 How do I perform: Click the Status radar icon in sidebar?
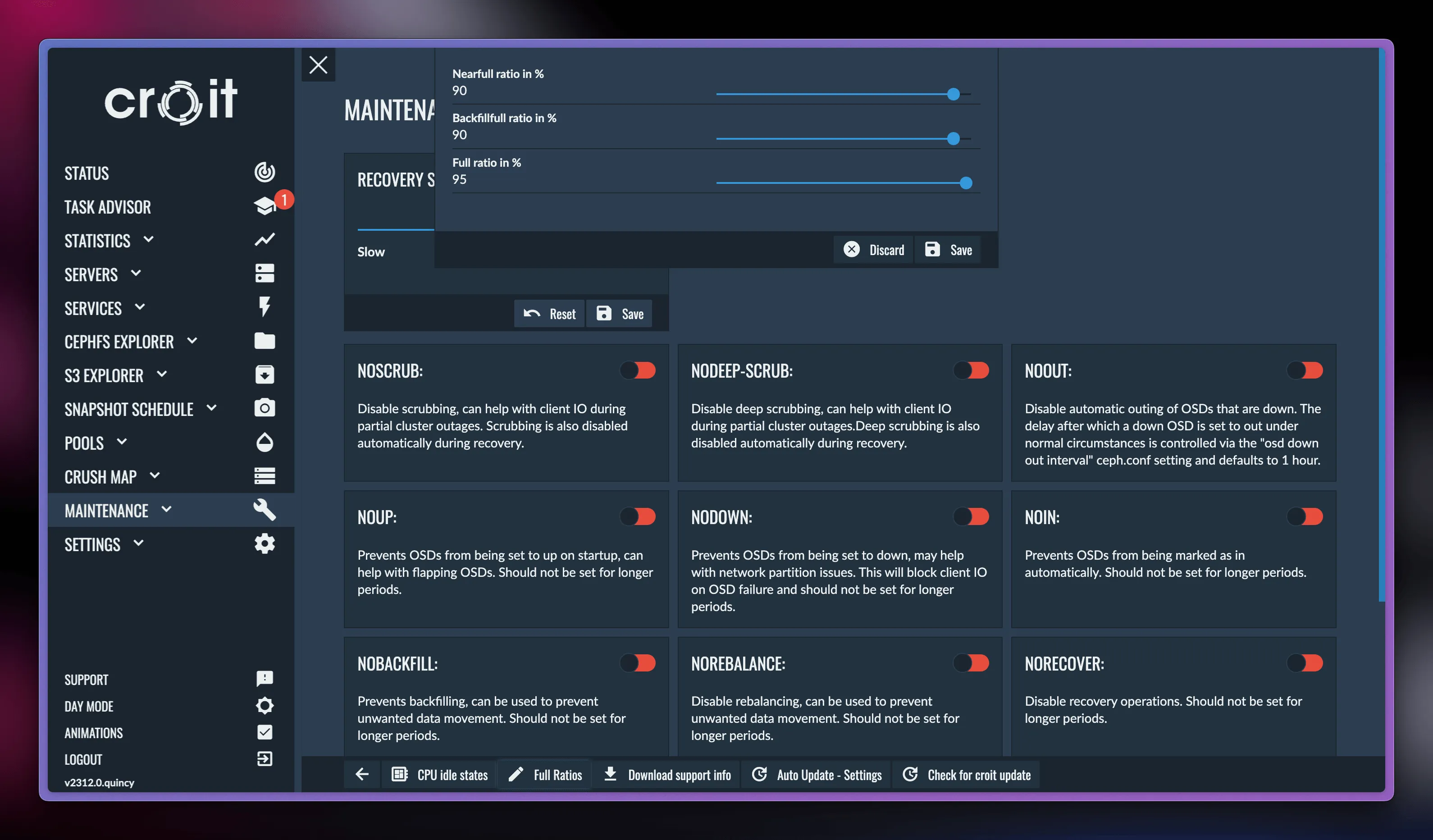click(265, 172)
